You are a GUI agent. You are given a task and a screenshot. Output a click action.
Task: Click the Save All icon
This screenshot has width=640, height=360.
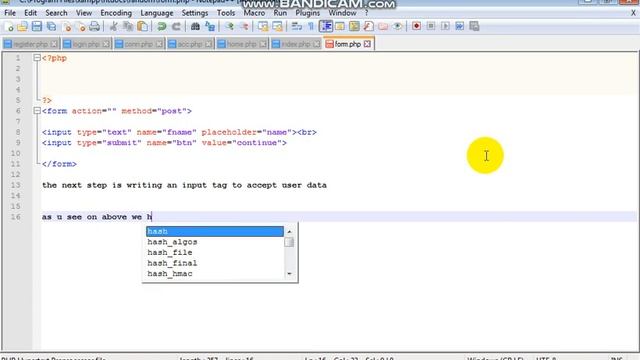[x=51, y=27]
